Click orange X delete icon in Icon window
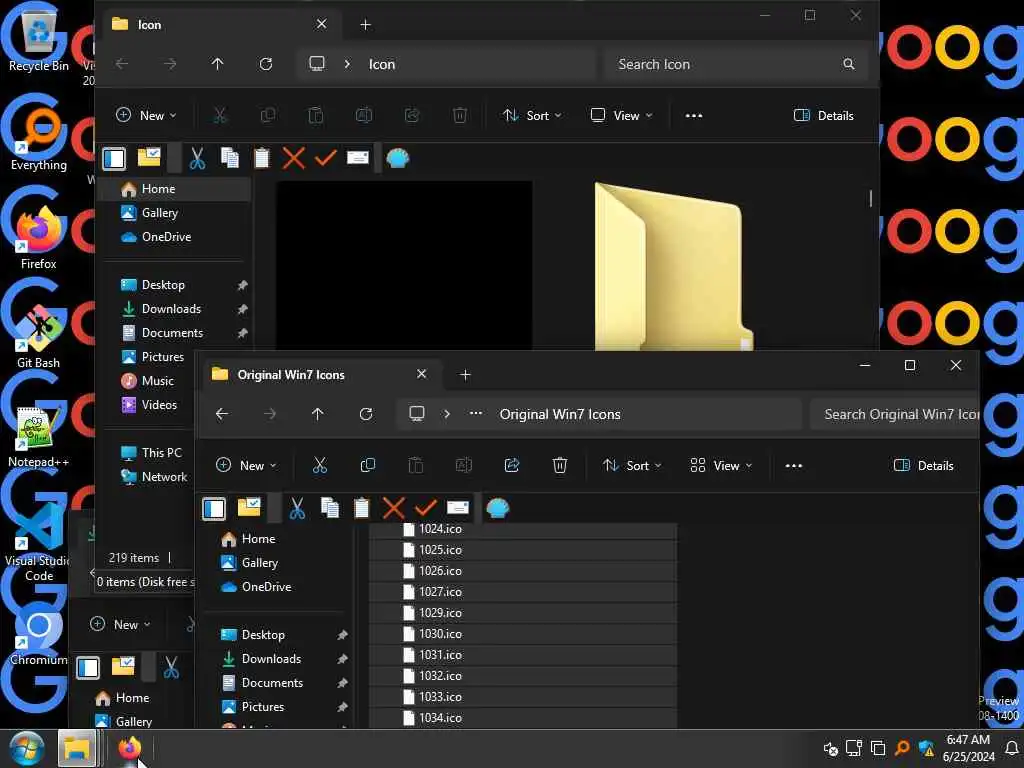The image size is (1024, 768). tap(294, 158)
